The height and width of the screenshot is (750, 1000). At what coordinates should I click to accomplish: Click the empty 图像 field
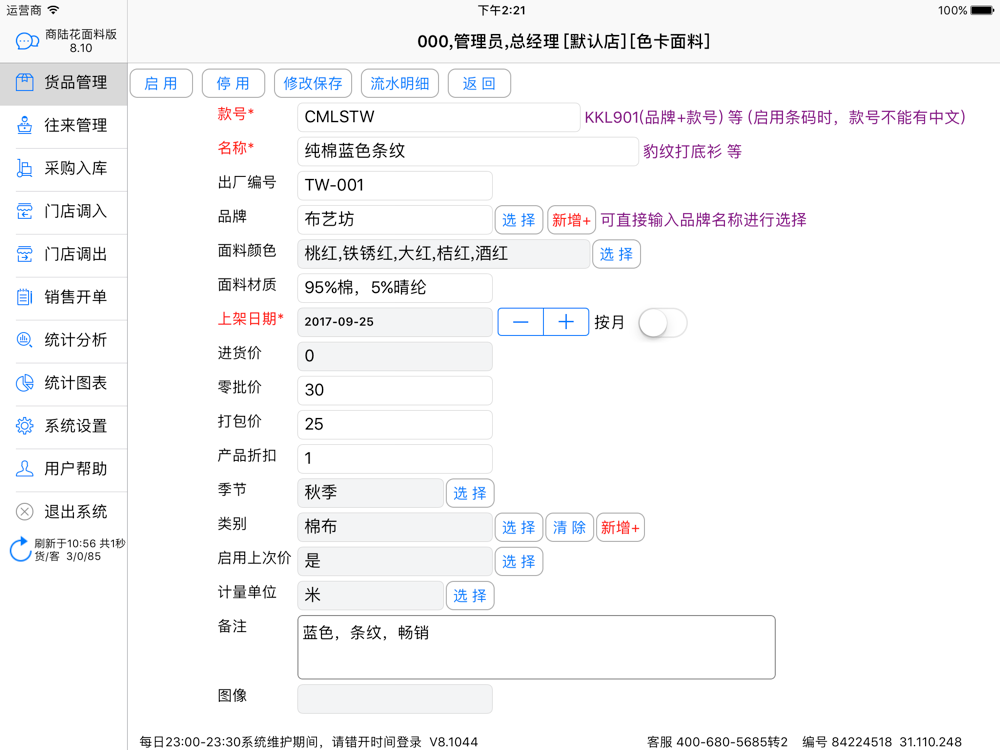coord(395,698)
